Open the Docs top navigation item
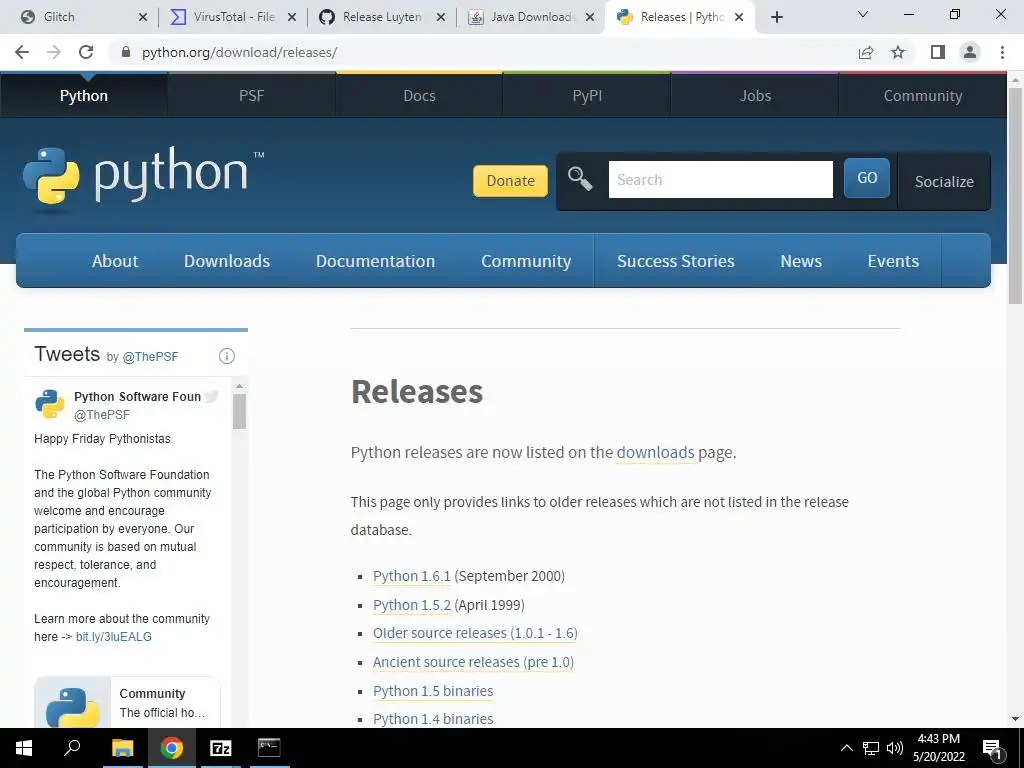The height and width of the screenshot is (768, 1024). click(419, 96)
